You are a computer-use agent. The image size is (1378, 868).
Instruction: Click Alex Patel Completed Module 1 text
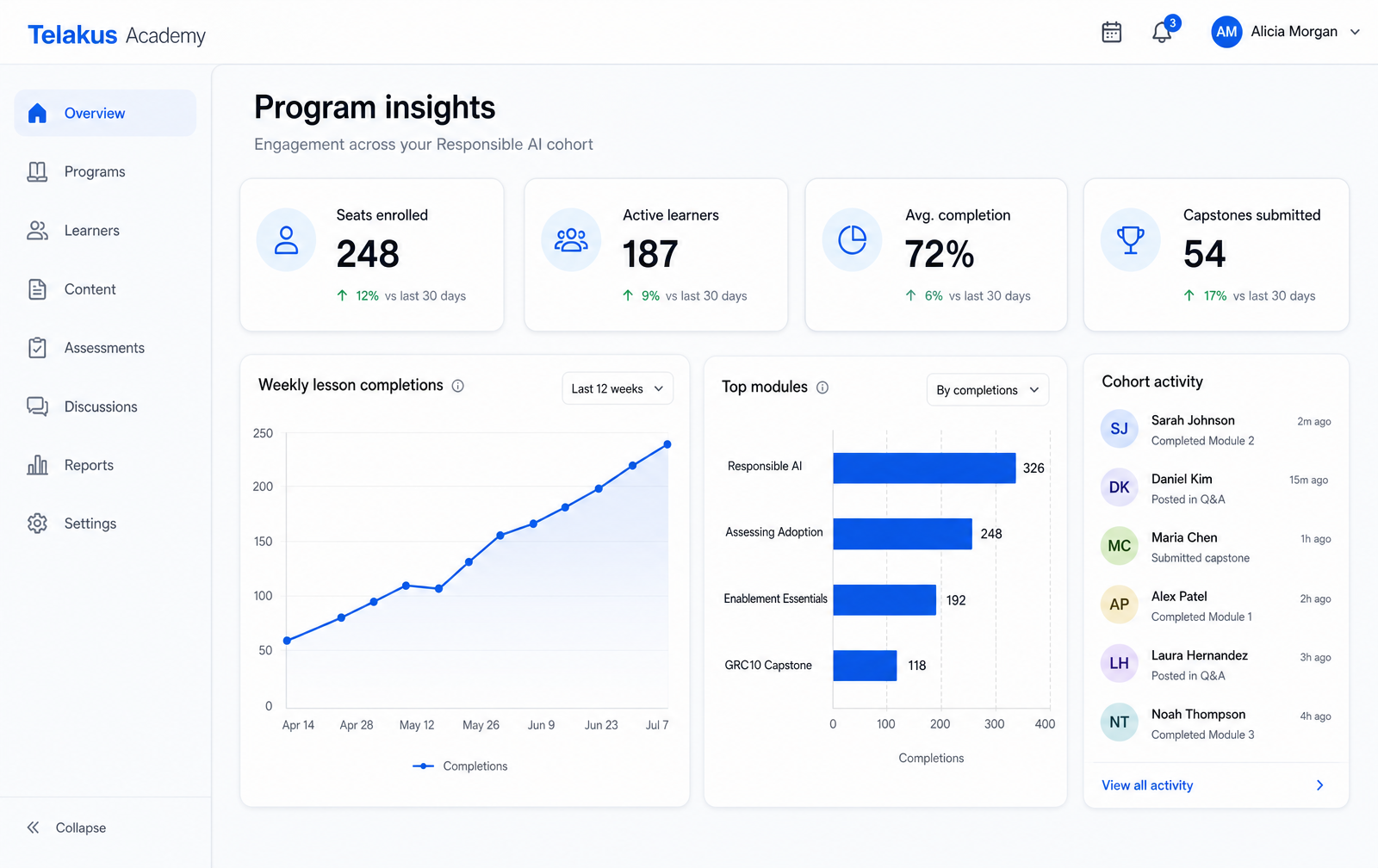(x=1201, y=617)
